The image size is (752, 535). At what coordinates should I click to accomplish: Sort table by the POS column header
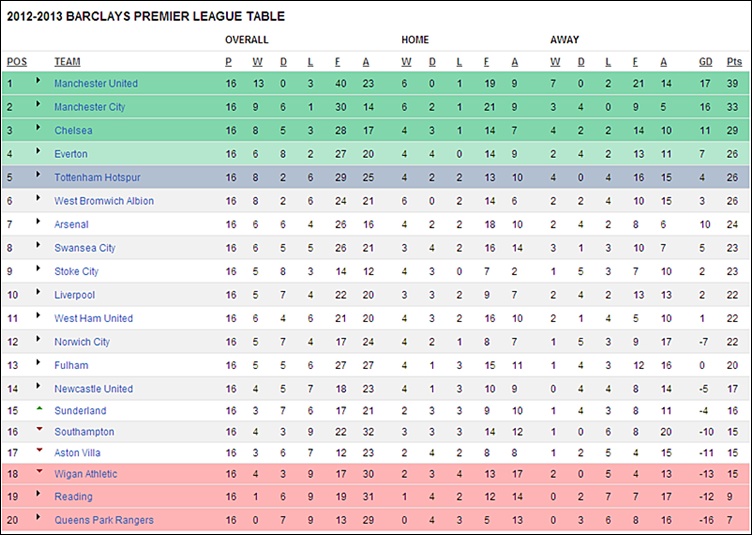[17, 62]
